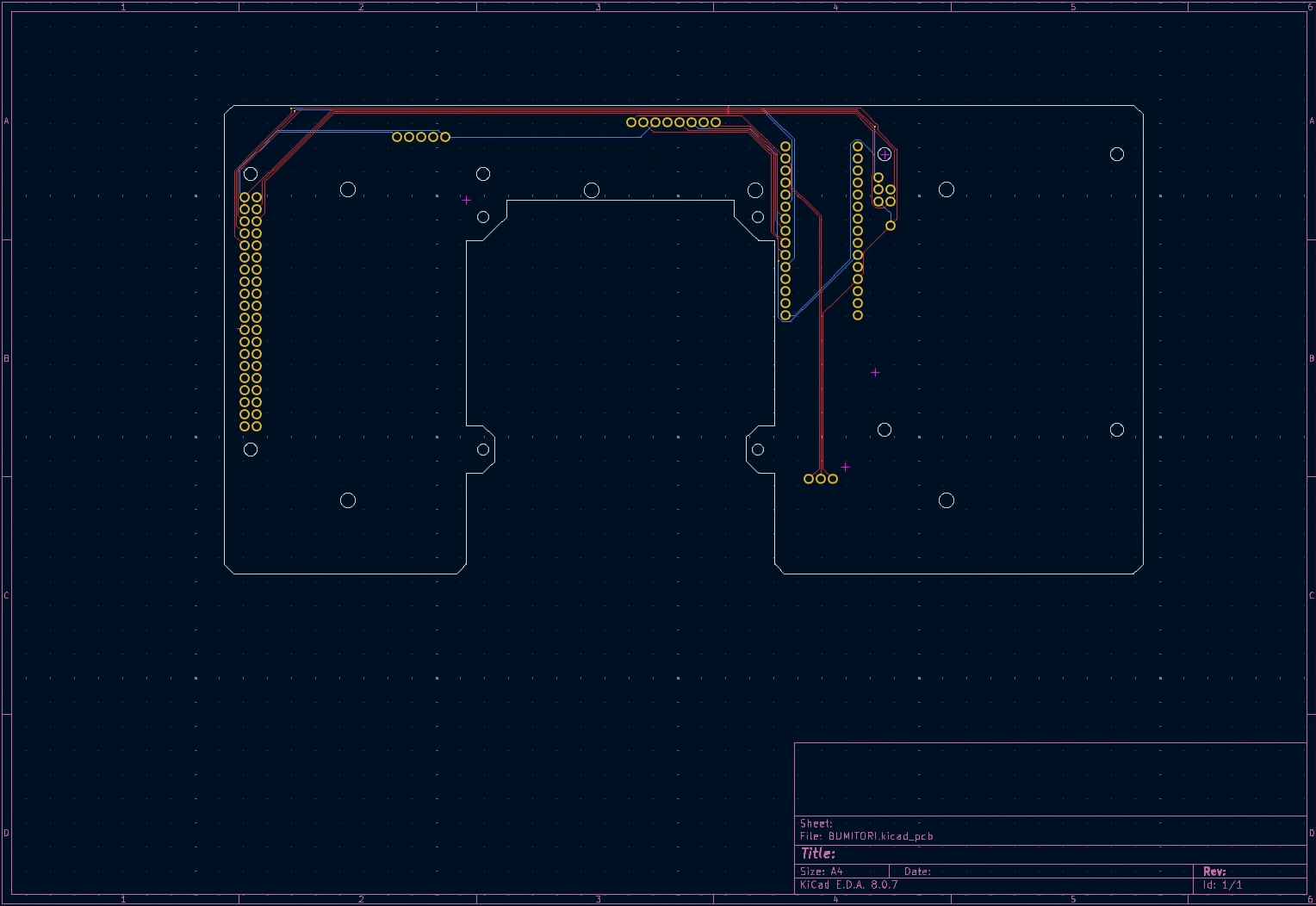1316x906 pixels.
Task: Select the Size: A4 text
Action: point(822,872)
